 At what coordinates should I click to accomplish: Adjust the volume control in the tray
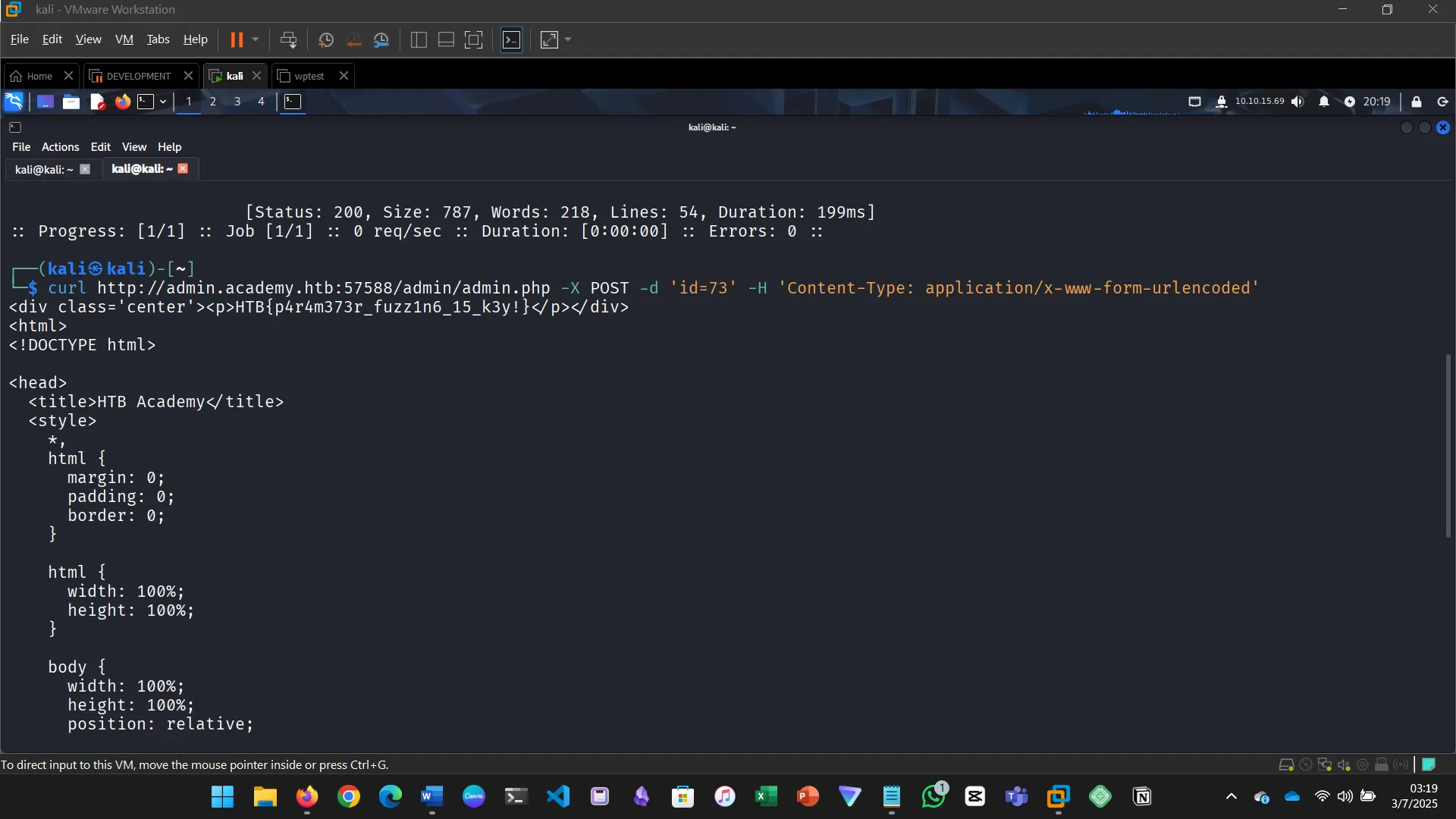click(1298, 101)
